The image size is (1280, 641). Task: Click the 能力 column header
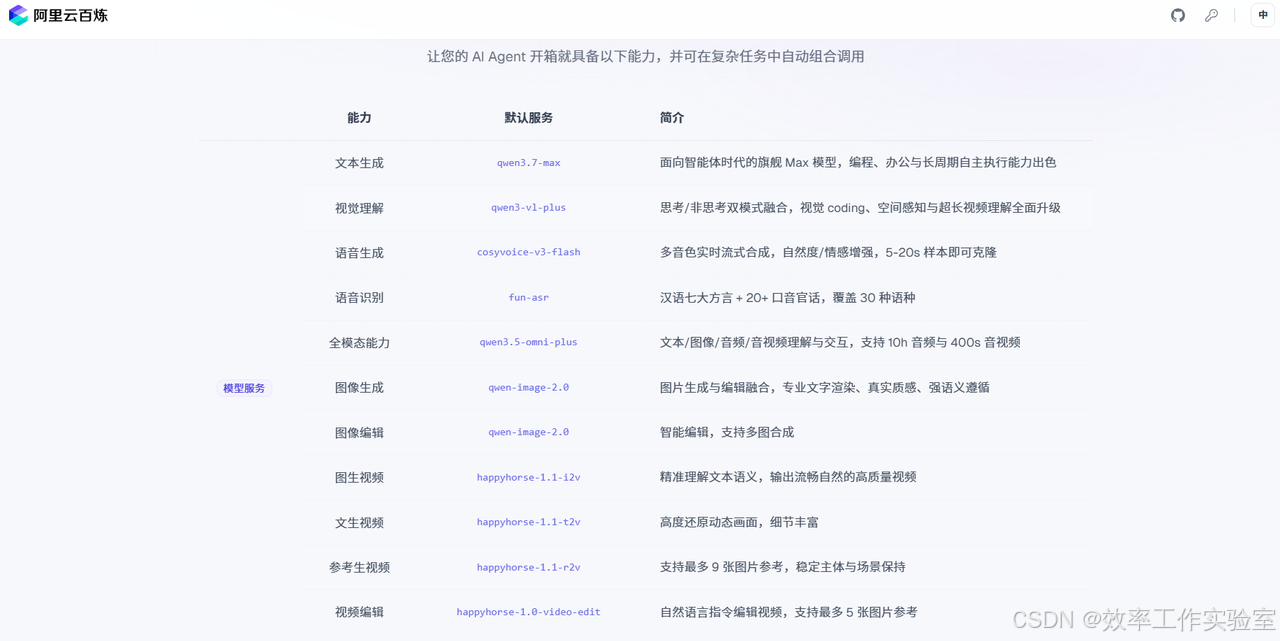[359, 118]
